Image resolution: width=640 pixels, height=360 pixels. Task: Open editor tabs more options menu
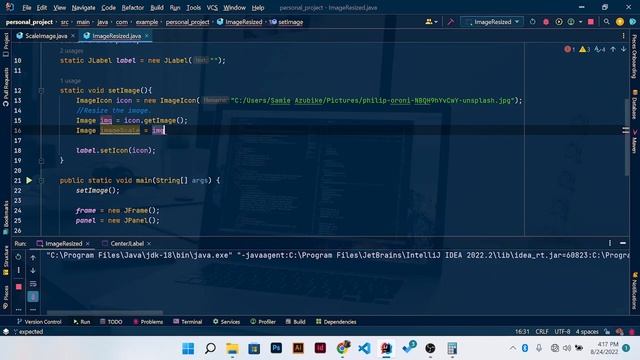(x=623, y=36)
